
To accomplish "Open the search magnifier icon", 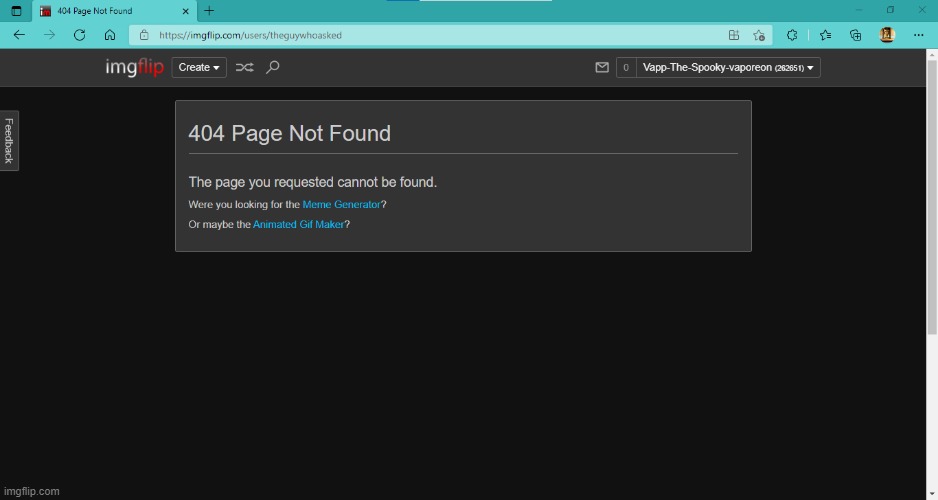I will [x=273, y=68].
